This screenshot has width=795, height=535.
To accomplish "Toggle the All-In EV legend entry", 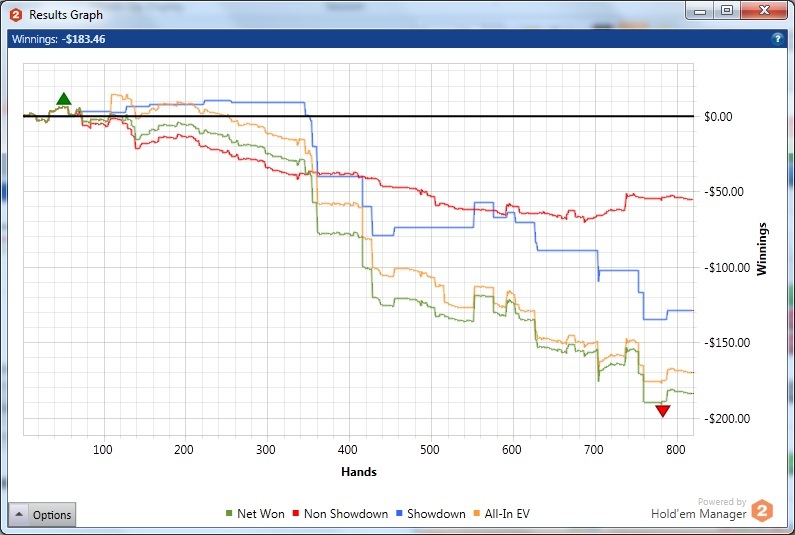I will coord(501,514).
